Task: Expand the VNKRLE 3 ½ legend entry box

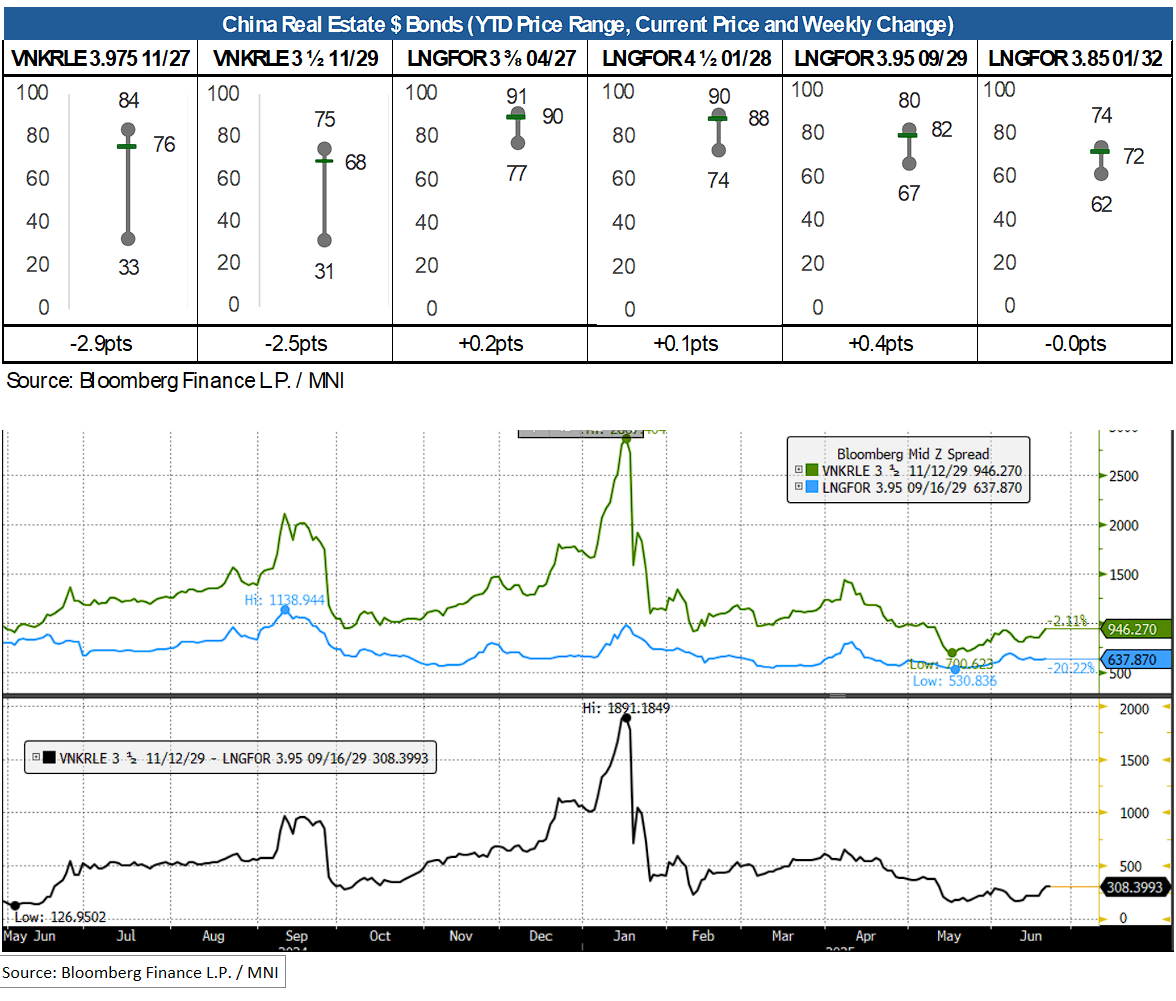Action: (799, 470)
